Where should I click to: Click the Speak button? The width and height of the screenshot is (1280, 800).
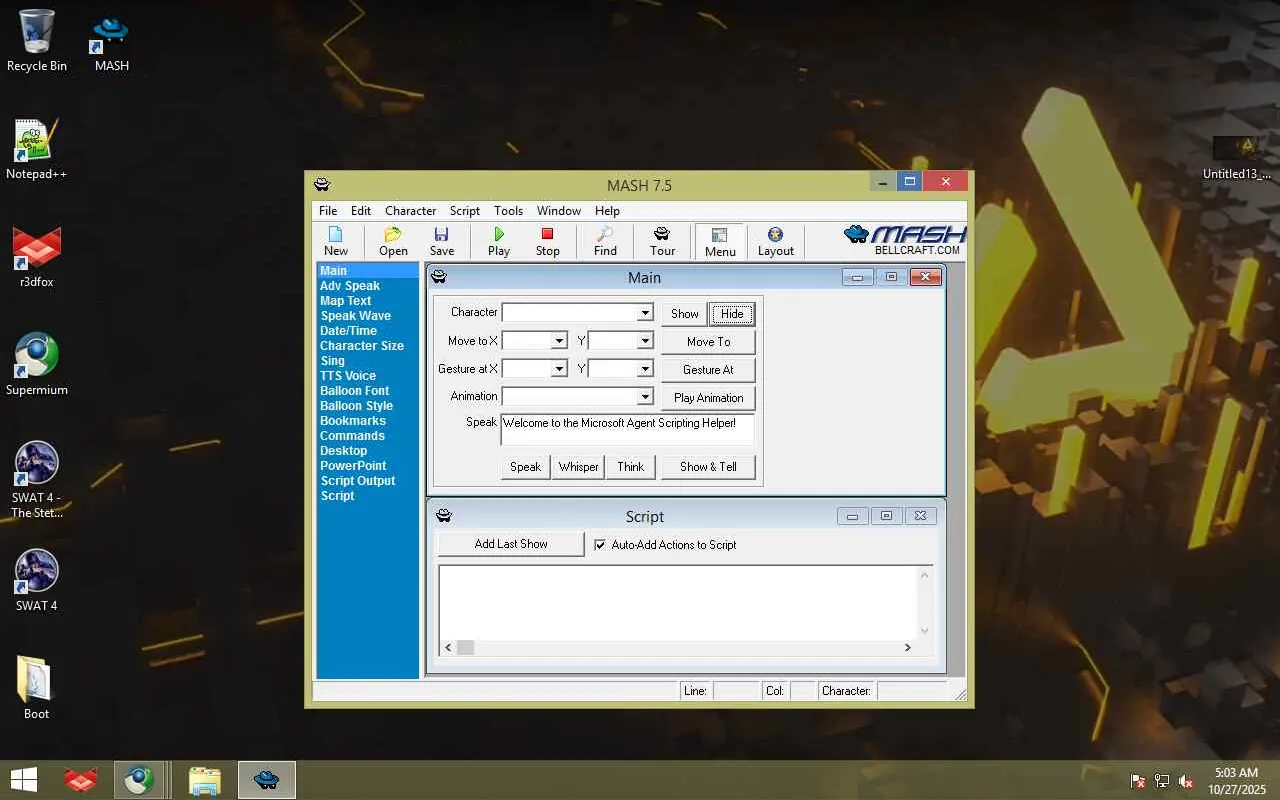click(x=526, y=467)
